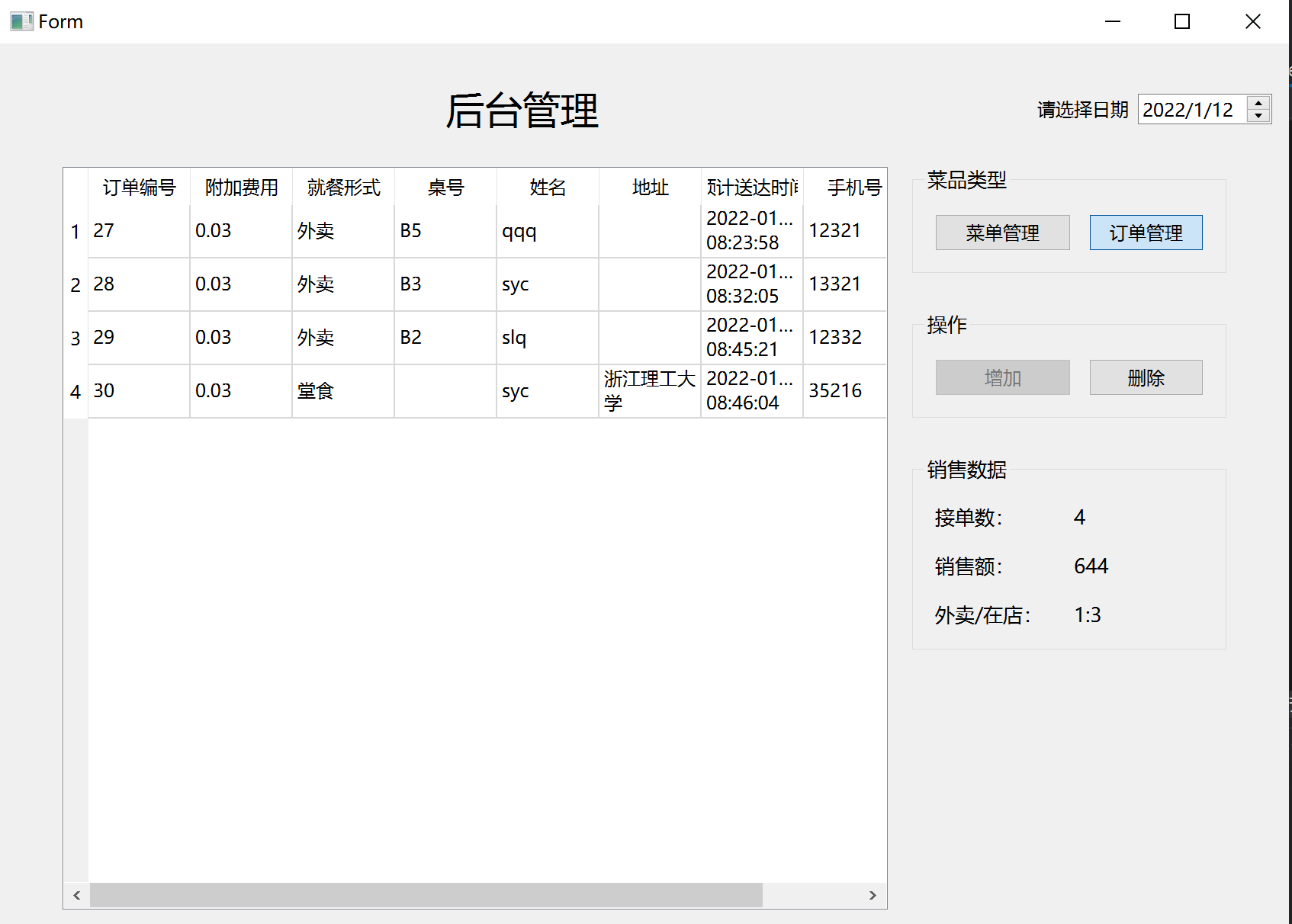Click the 就餐形式 column header
Screen dimensions: 1292x924
tap(343, 187)
